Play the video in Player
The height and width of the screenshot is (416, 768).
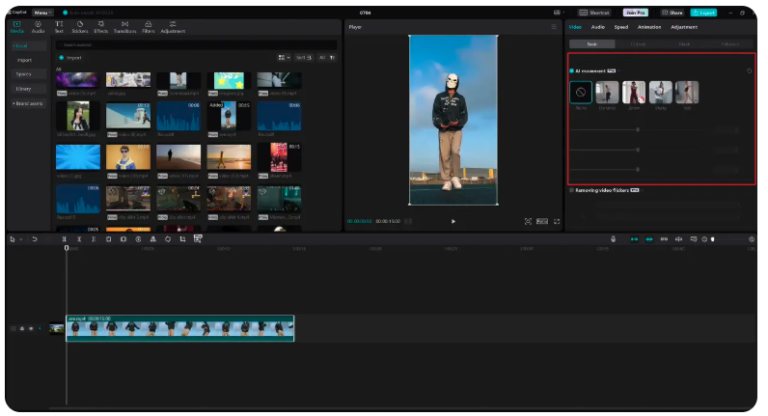click(453, 221)
